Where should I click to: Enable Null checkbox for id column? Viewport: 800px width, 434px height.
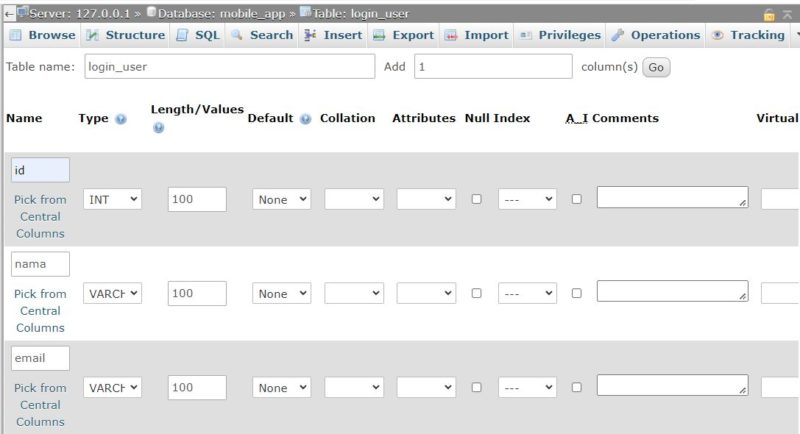coord(476,199)
